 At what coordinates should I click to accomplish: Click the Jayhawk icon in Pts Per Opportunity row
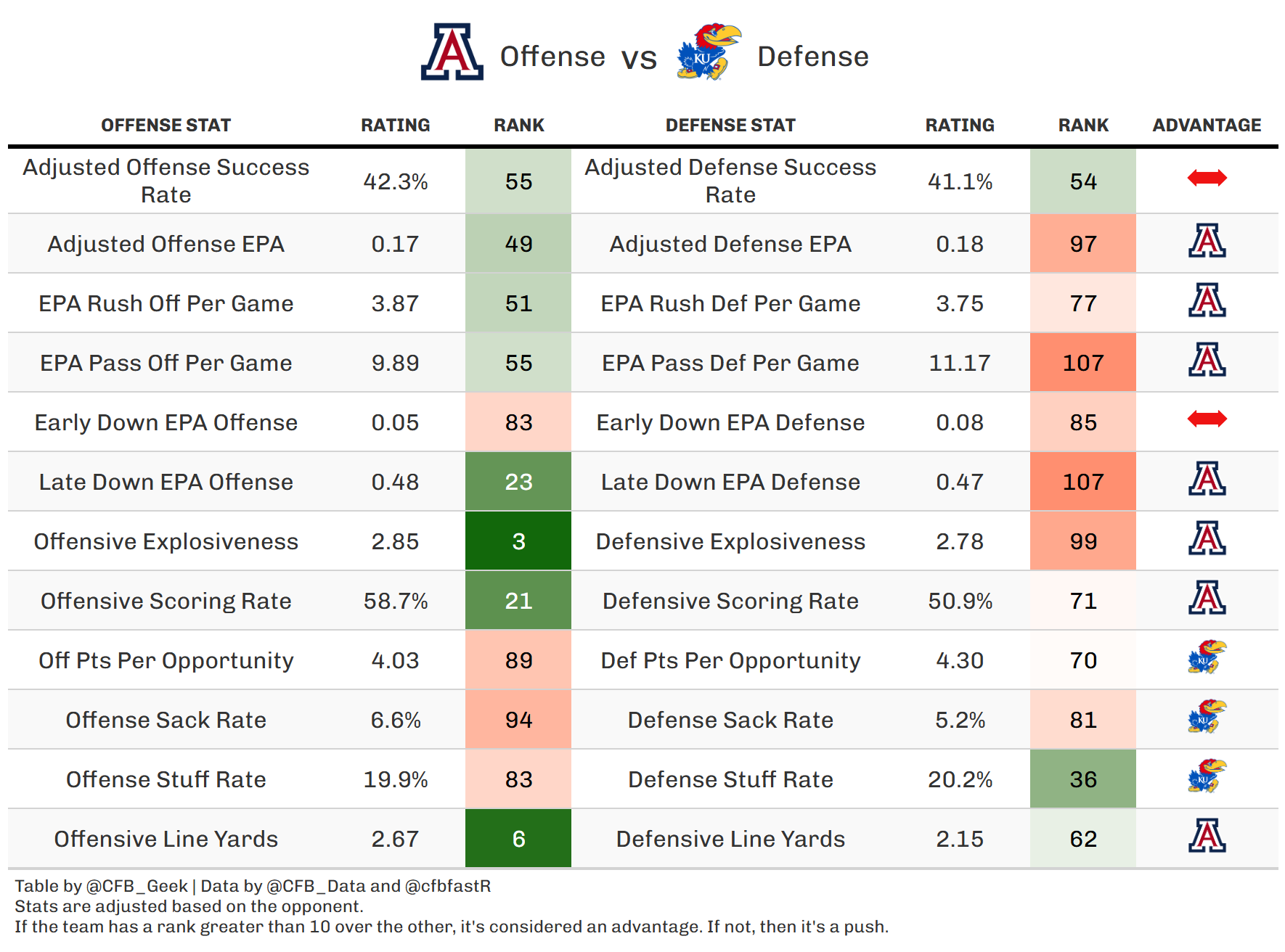[x=1207, y=657]
